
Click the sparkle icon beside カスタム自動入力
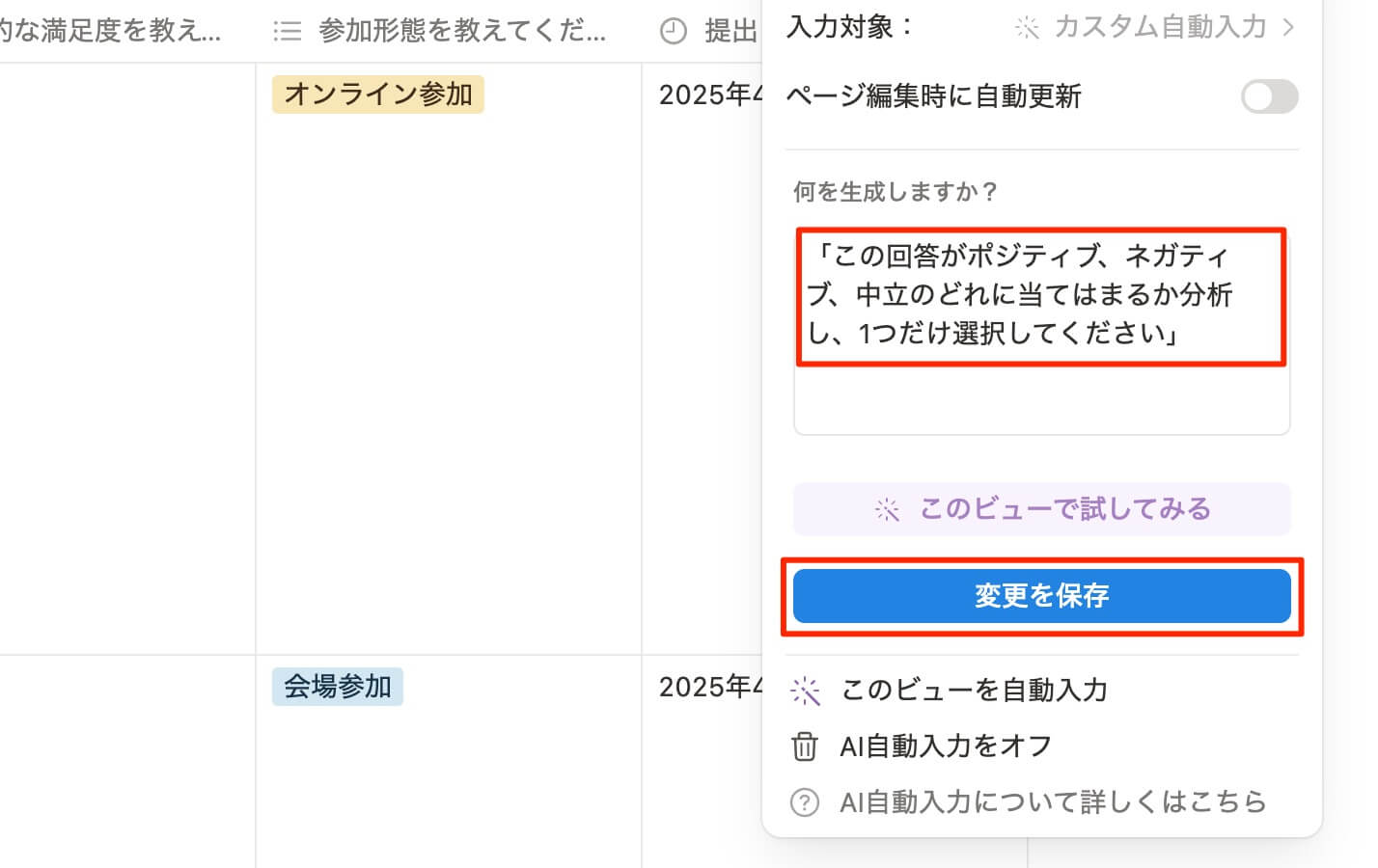click(1027, 28)
